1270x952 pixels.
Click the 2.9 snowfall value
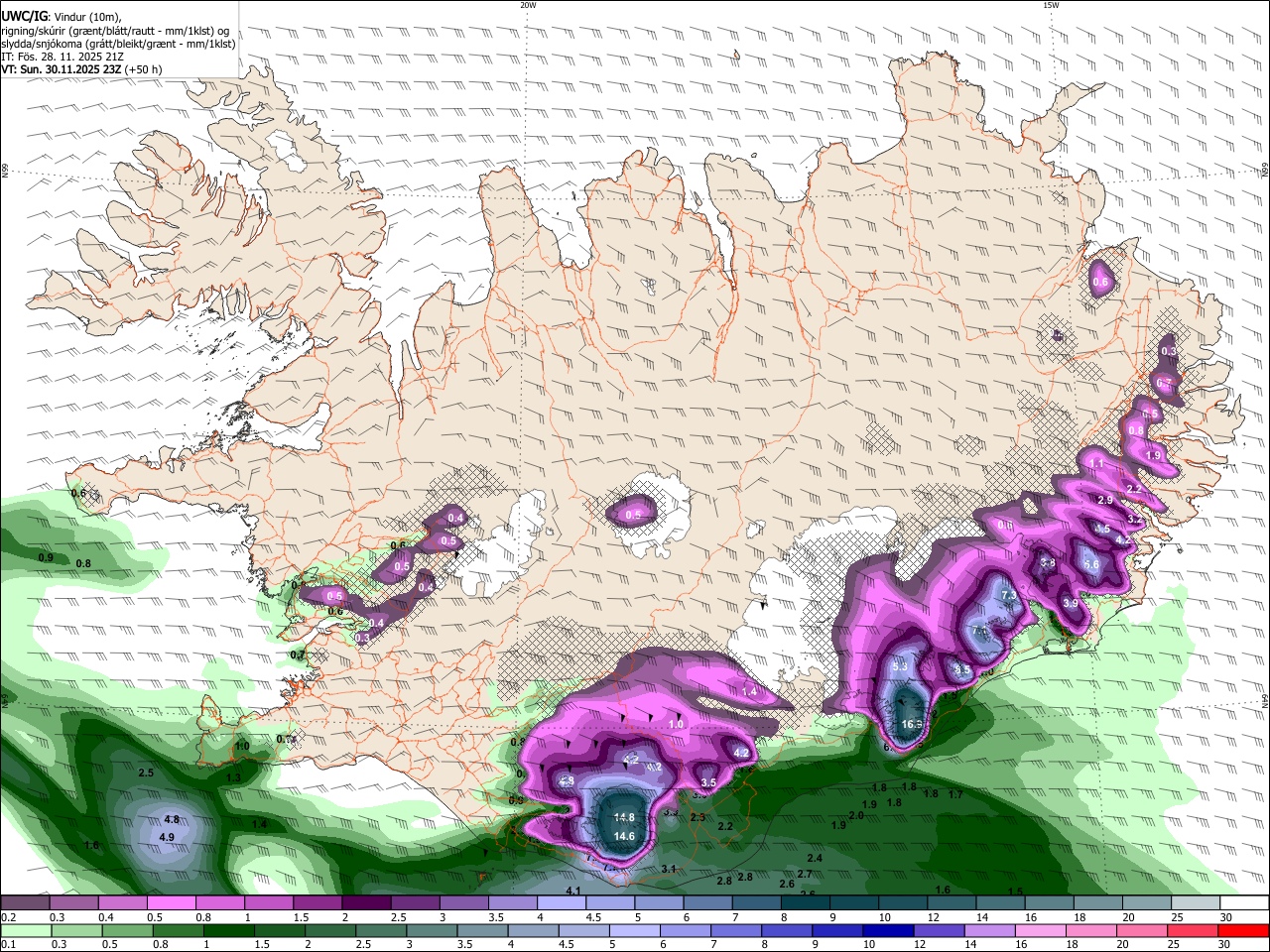click(1104, 500)
